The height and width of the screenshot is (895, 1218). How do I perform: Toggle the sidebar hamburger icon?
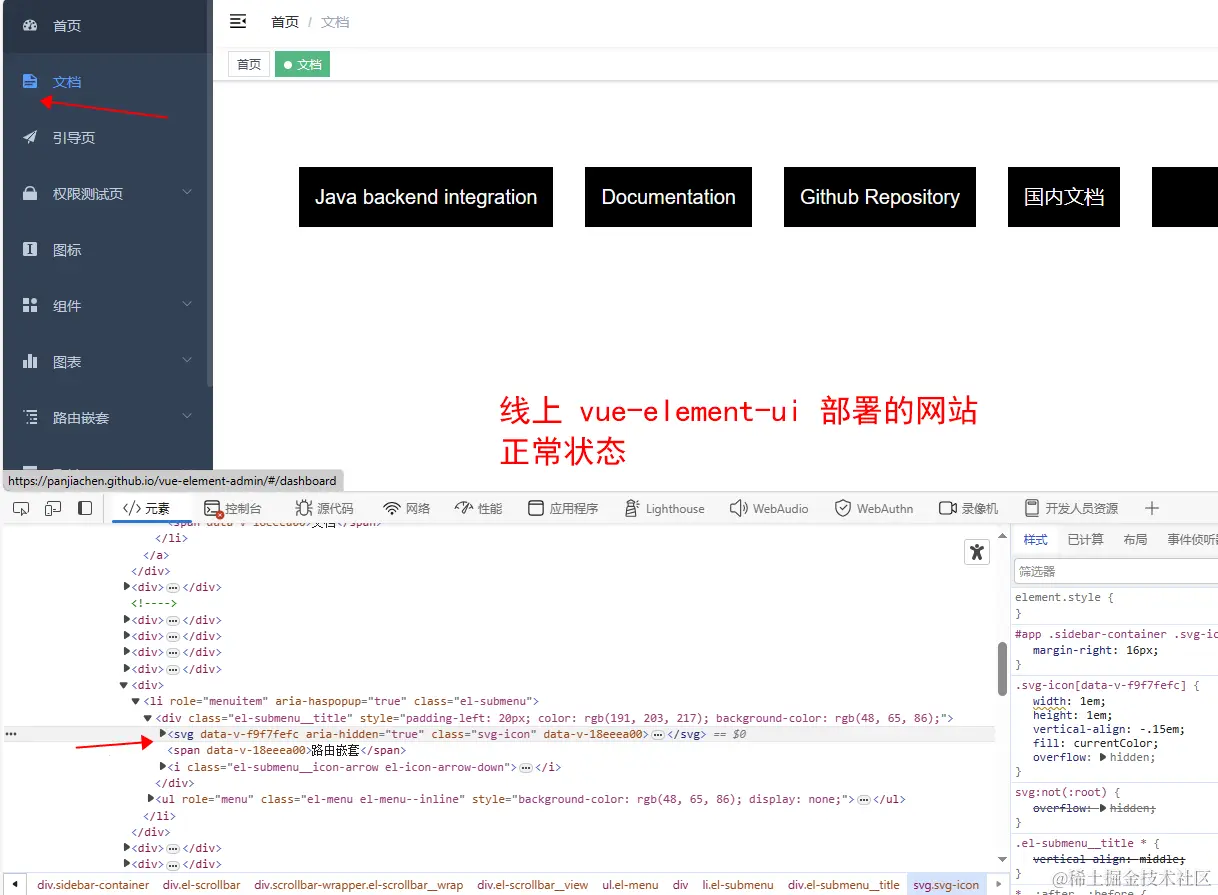[x=238, y=21]
